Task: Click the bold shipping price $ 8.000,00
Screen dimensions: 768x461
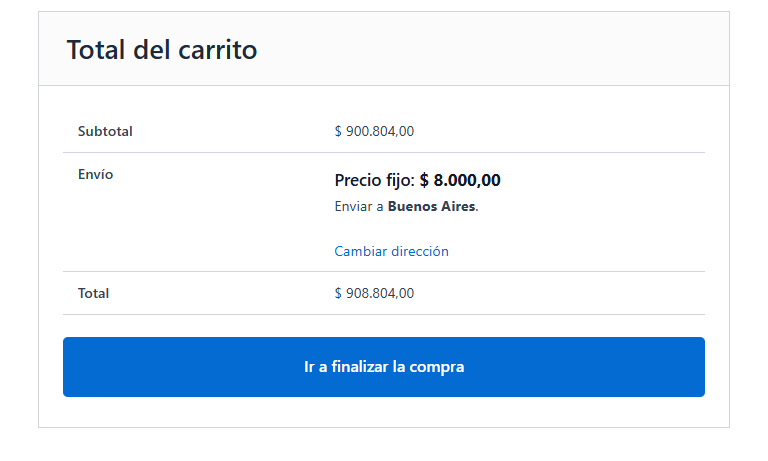Action: coord(460,181)
